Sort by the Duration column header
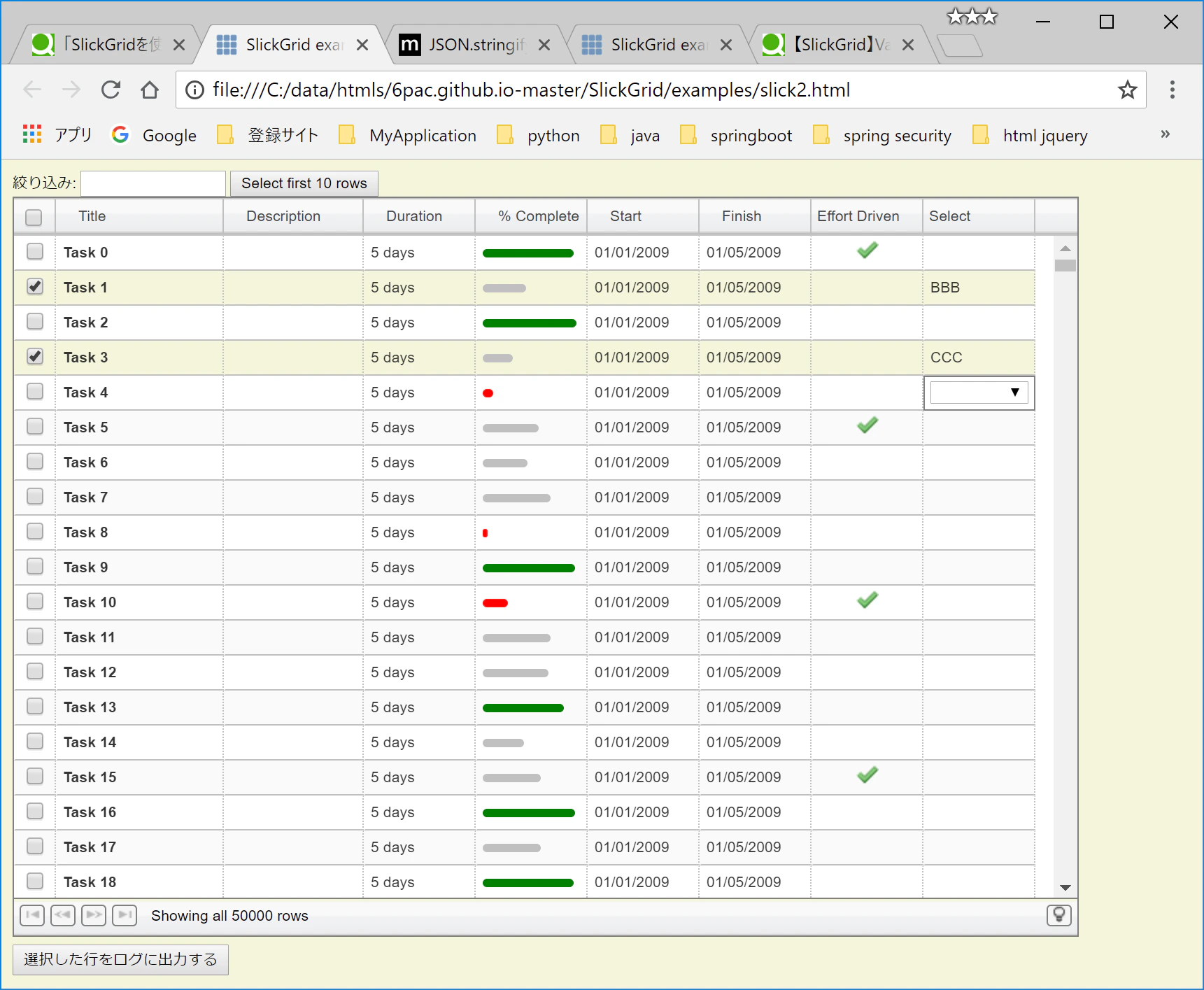 pos(418,216)
